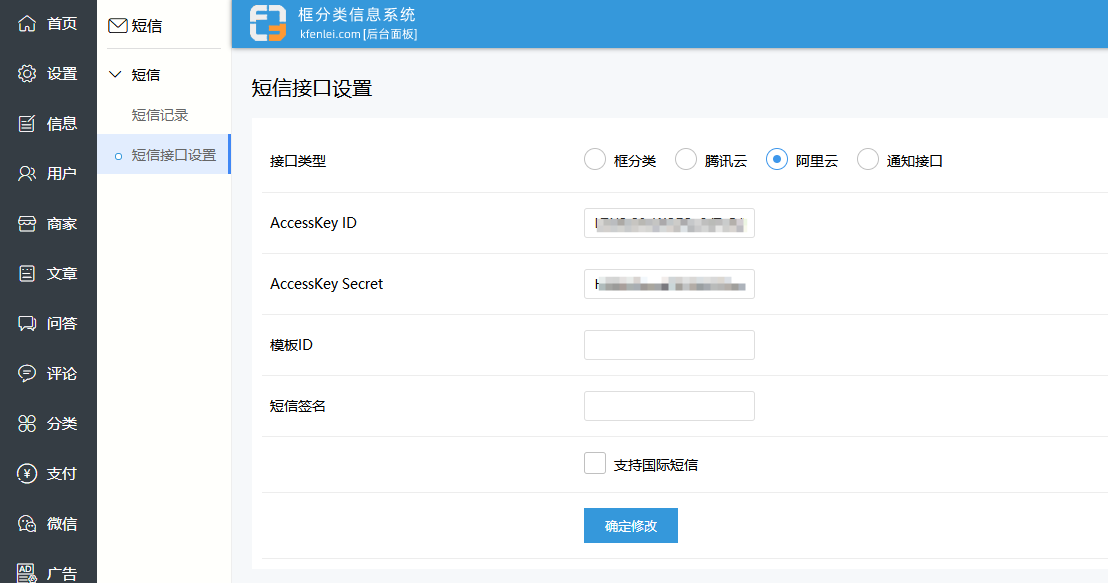Open Articles (文章) document icon
The width and height of the screenshot is (1108, 583).
(x=27, y=273)
